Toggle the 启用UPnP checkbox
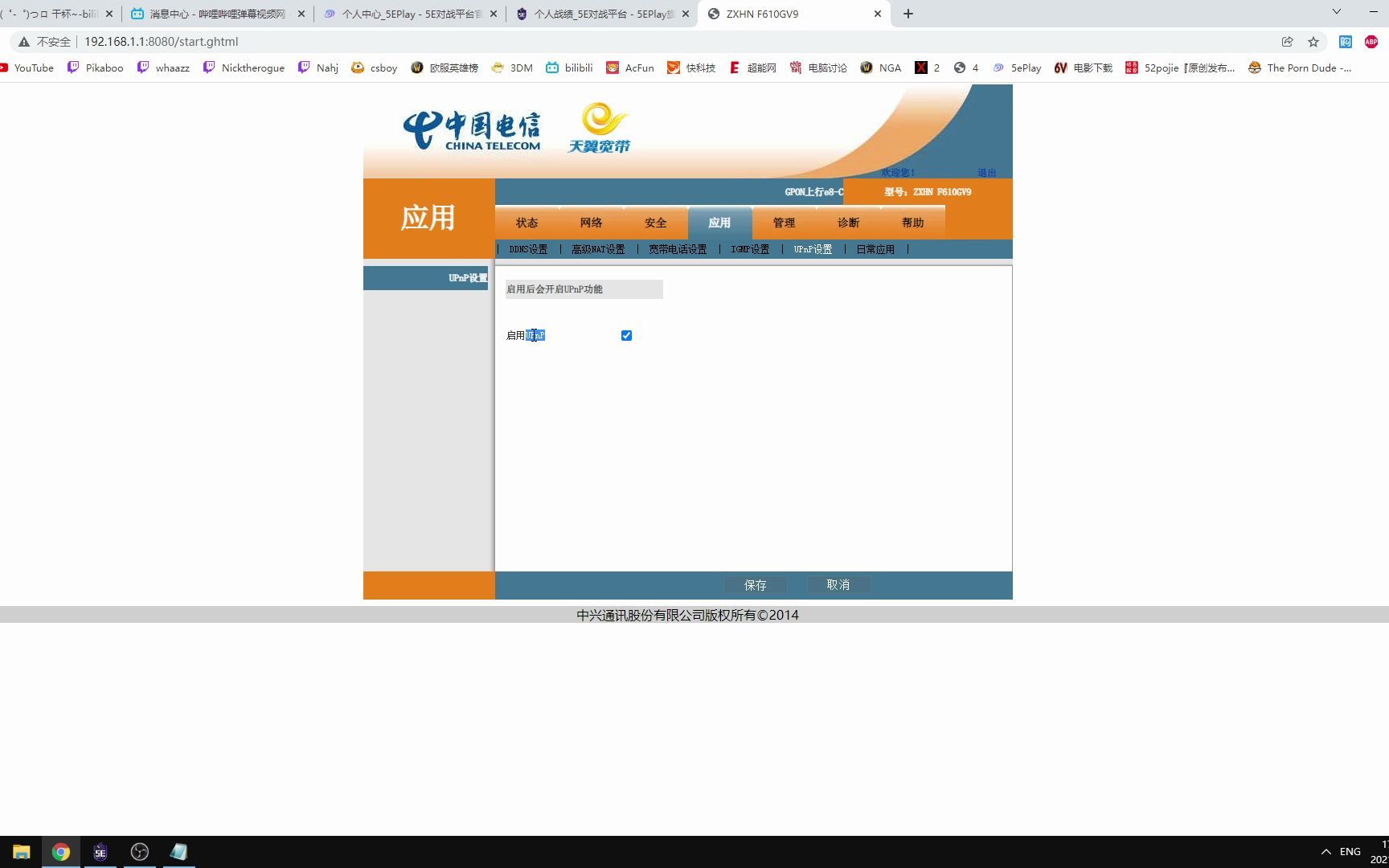 [x=626, y=335]
